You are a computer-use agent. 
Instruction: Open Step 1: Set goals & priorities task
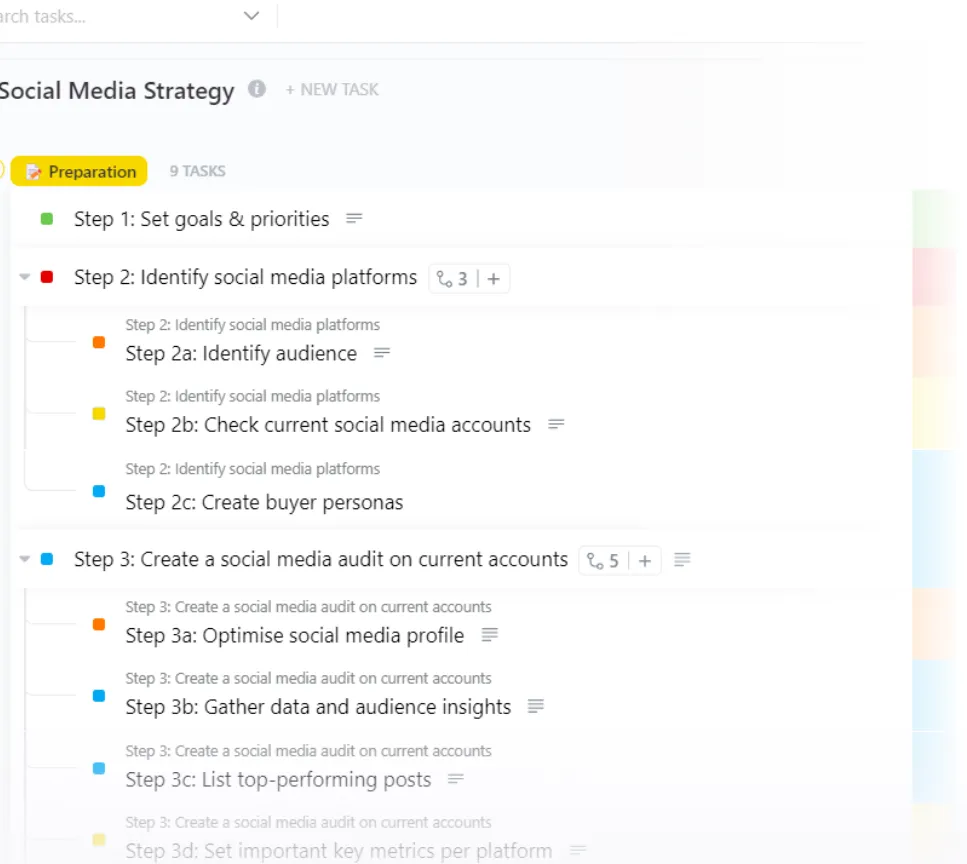[202, 219]
